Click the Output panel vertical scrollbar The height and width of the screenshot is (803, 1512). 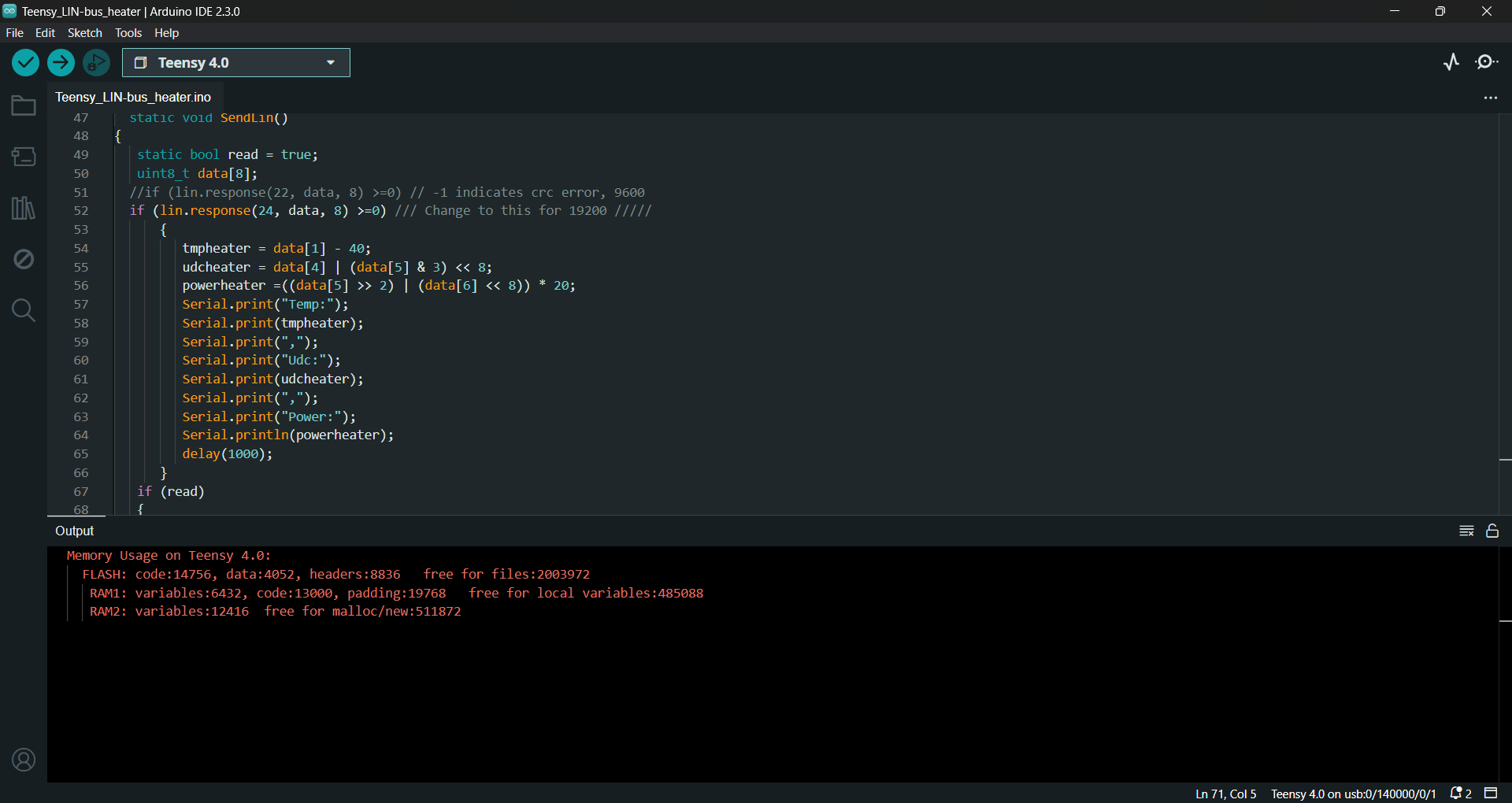[1505, 664]
